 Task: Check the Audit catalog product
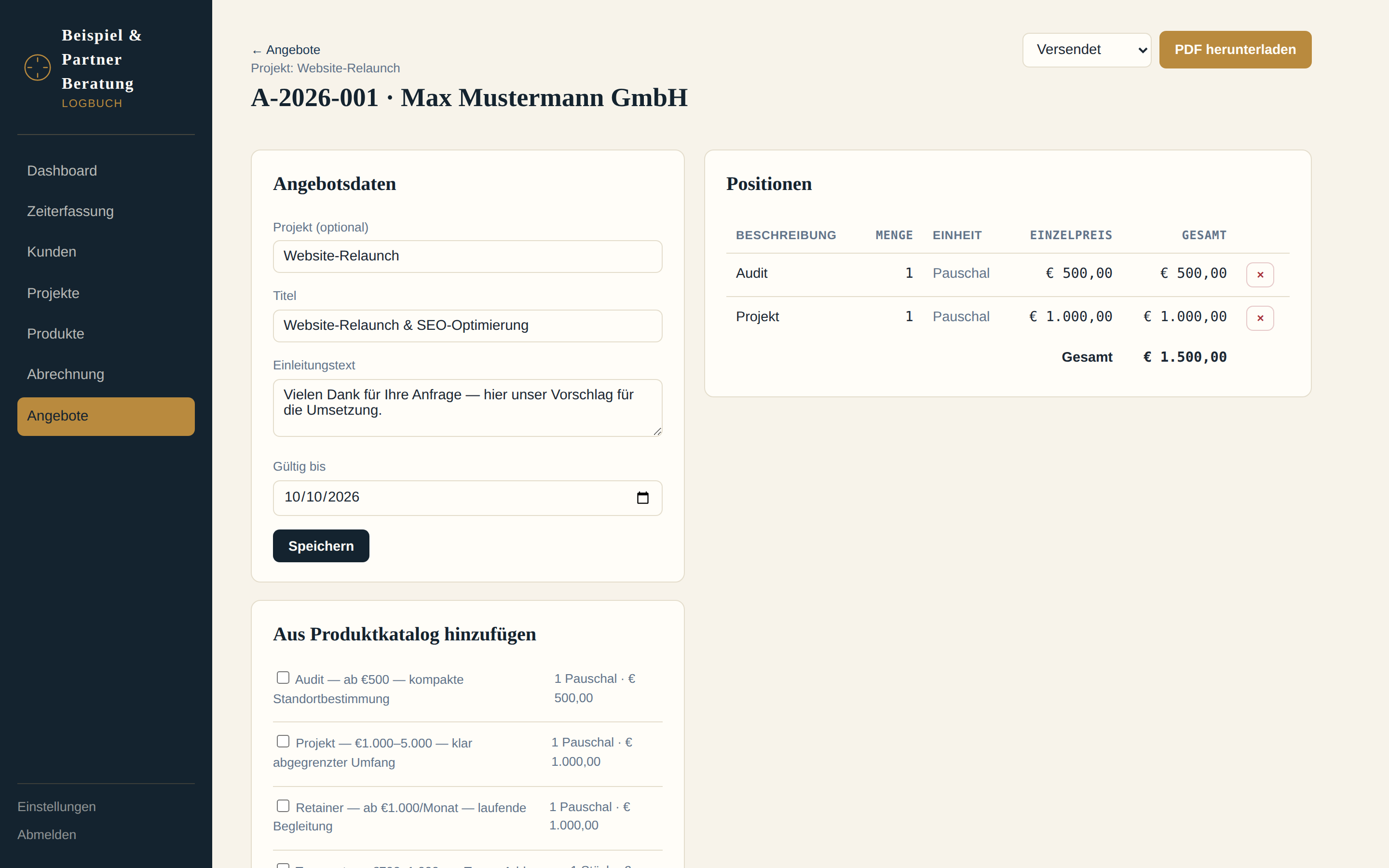pyautogui.click(x=283, y=678)
